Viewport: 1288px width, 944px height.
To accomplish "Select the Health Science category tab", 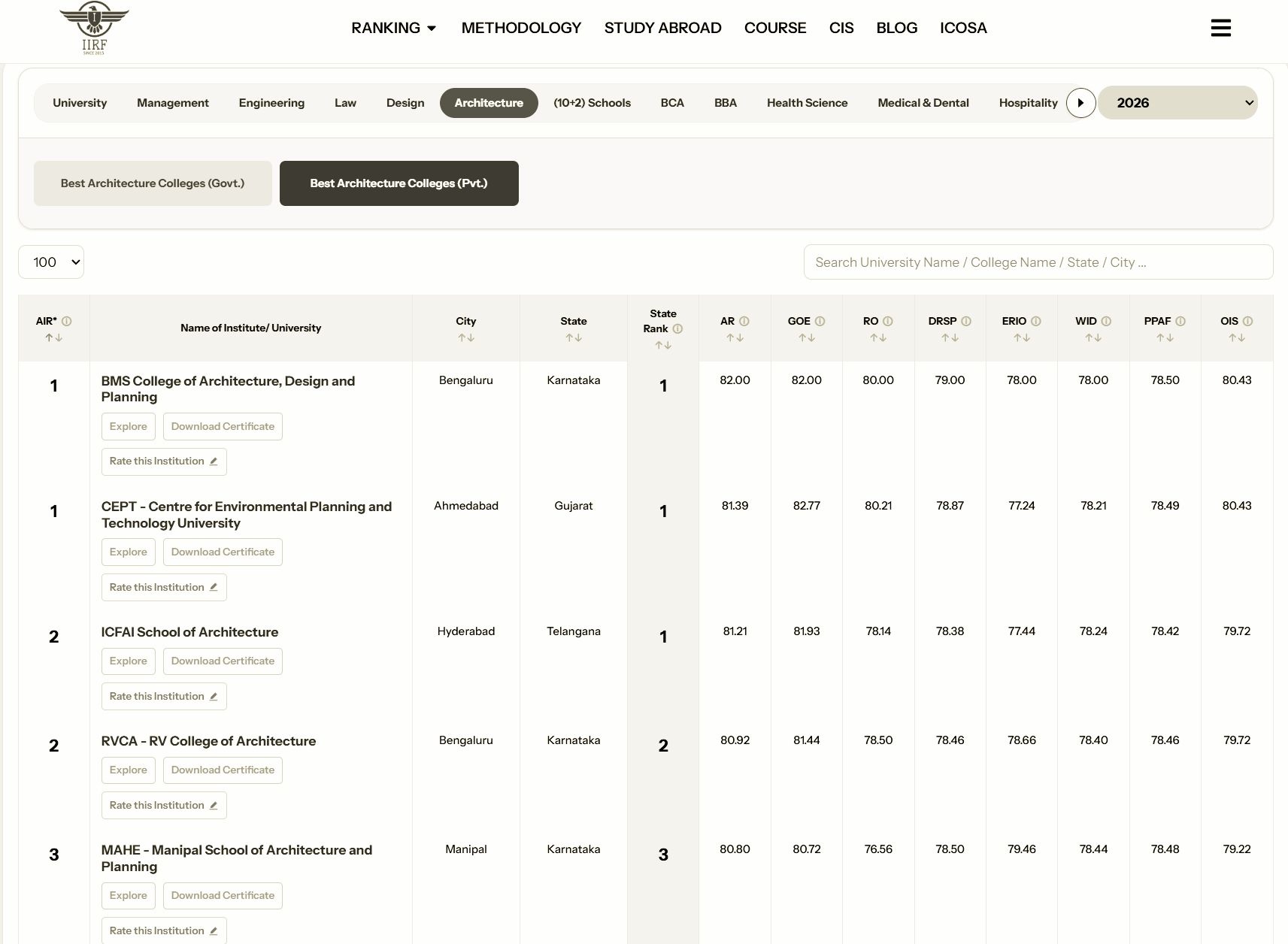I will click(807, 103).
